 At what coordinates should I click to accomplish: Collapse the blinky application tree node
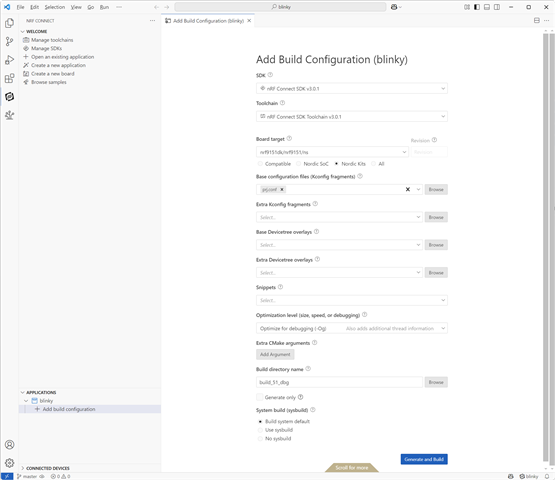point(26,401)
